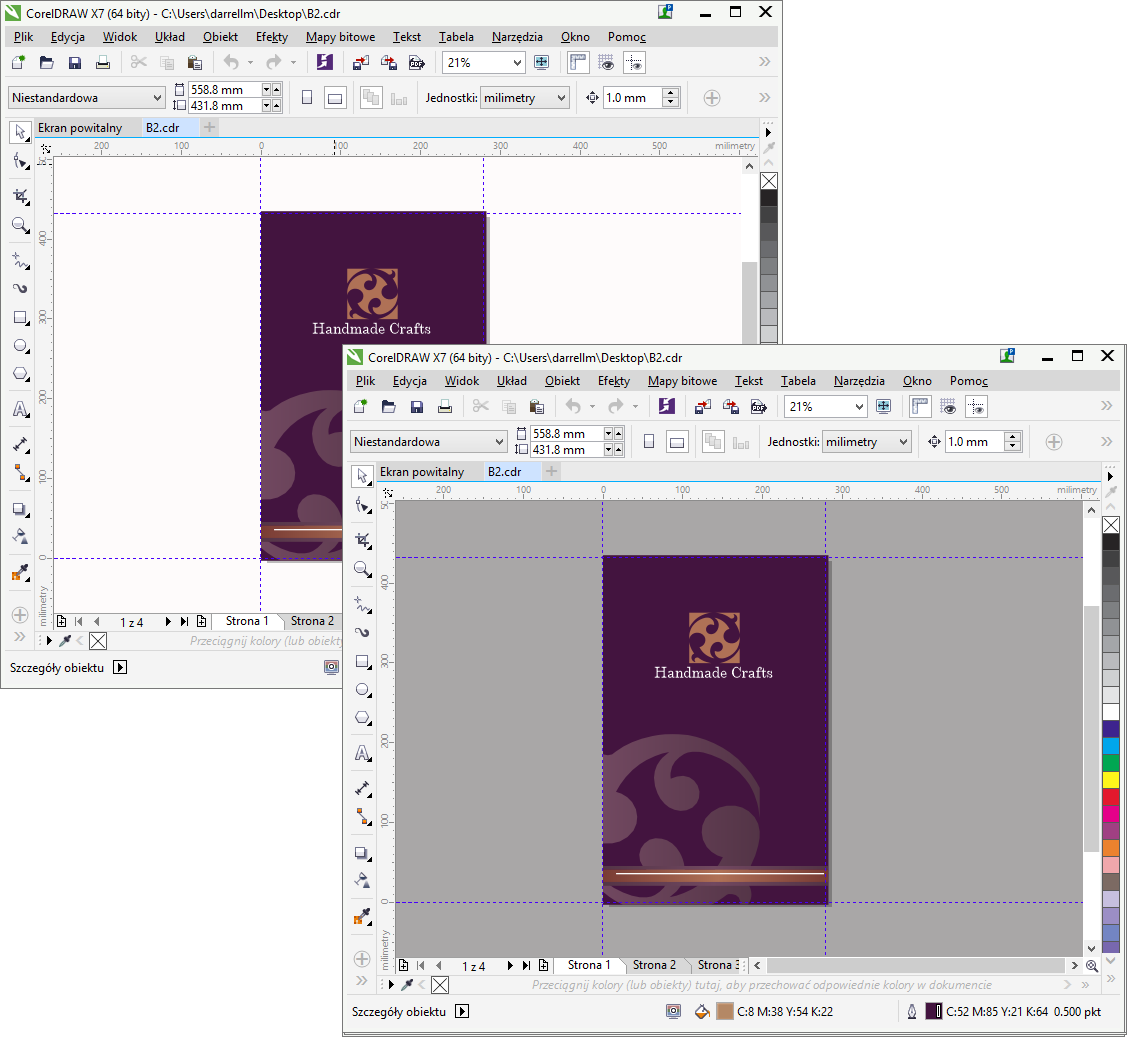The image size is (1132, 1044).
Task: Click the Import icon in the back window toolbar
Action: click(361, 63)
